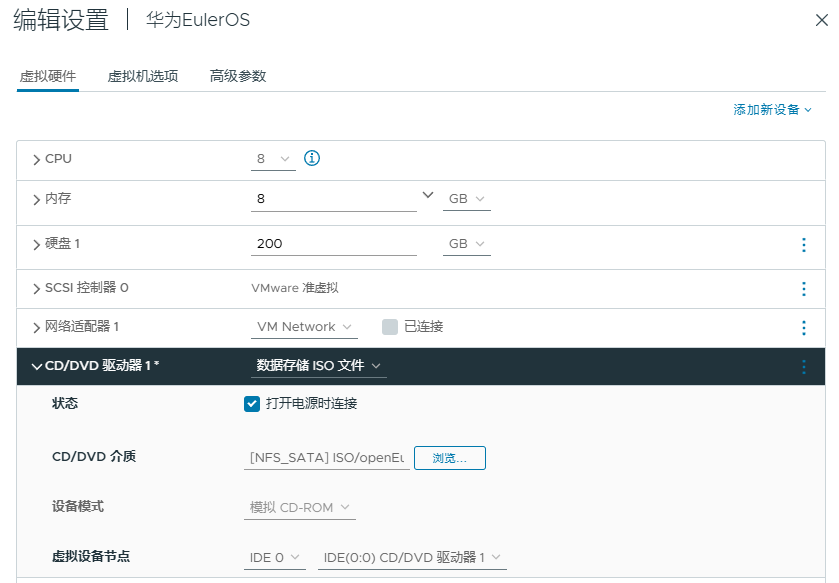Open the 硬盘 1 three-dot actions menu
This screenshot has height=583, width=839.
tap(803, 245)
